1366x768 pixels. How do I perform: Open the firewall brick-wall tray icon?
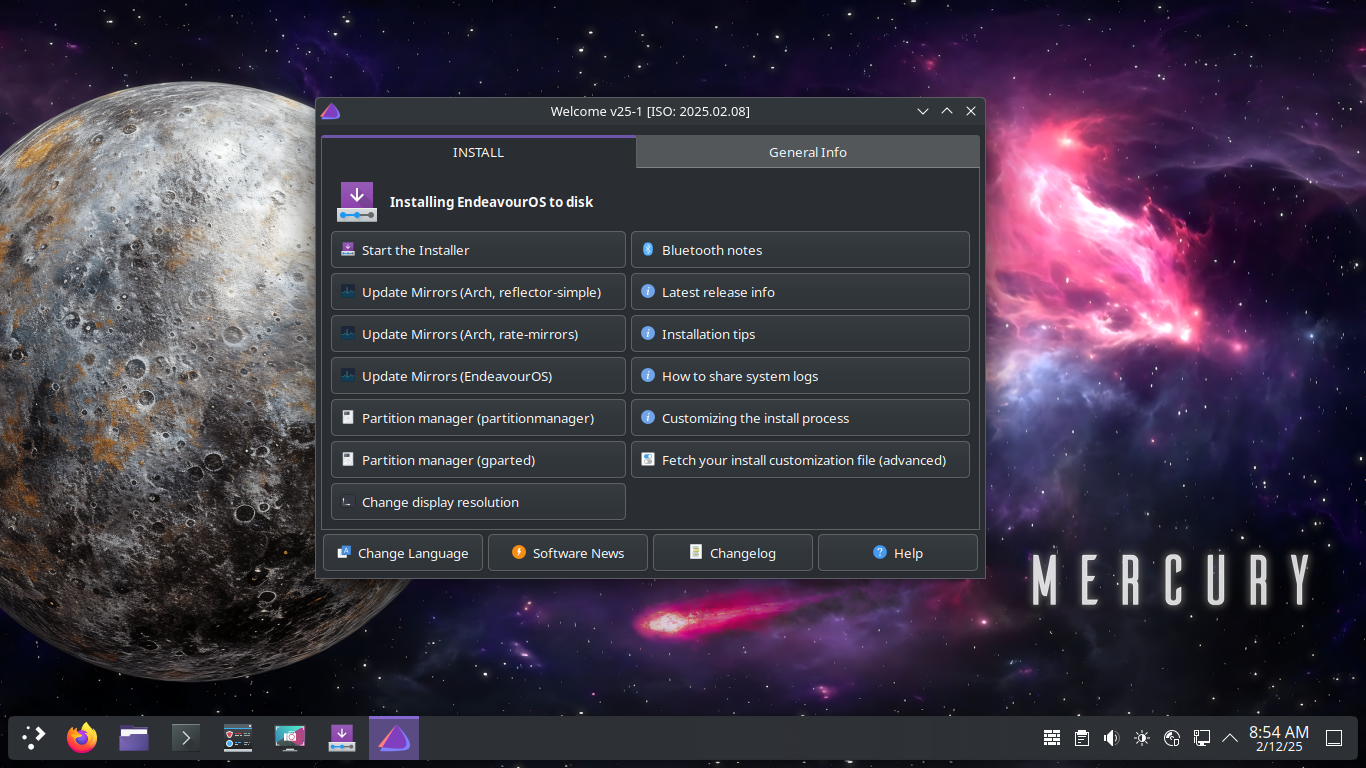tap(1052, 738)
